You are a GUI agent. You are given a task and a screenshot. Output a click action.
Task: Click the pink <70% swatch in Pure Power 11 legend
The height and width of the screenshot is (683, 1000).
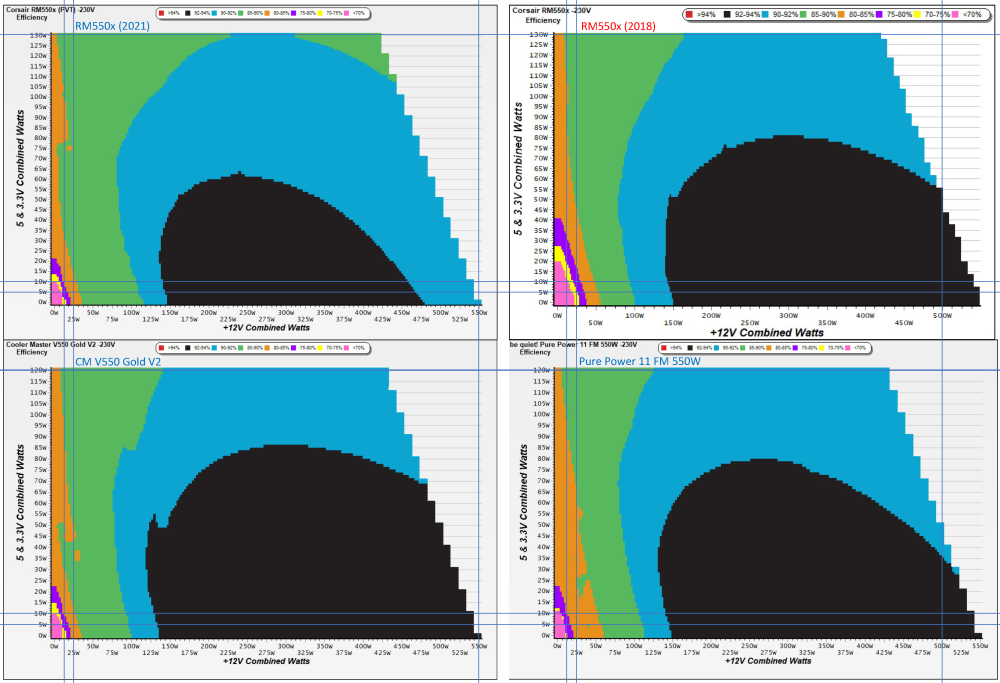(848, 348)
